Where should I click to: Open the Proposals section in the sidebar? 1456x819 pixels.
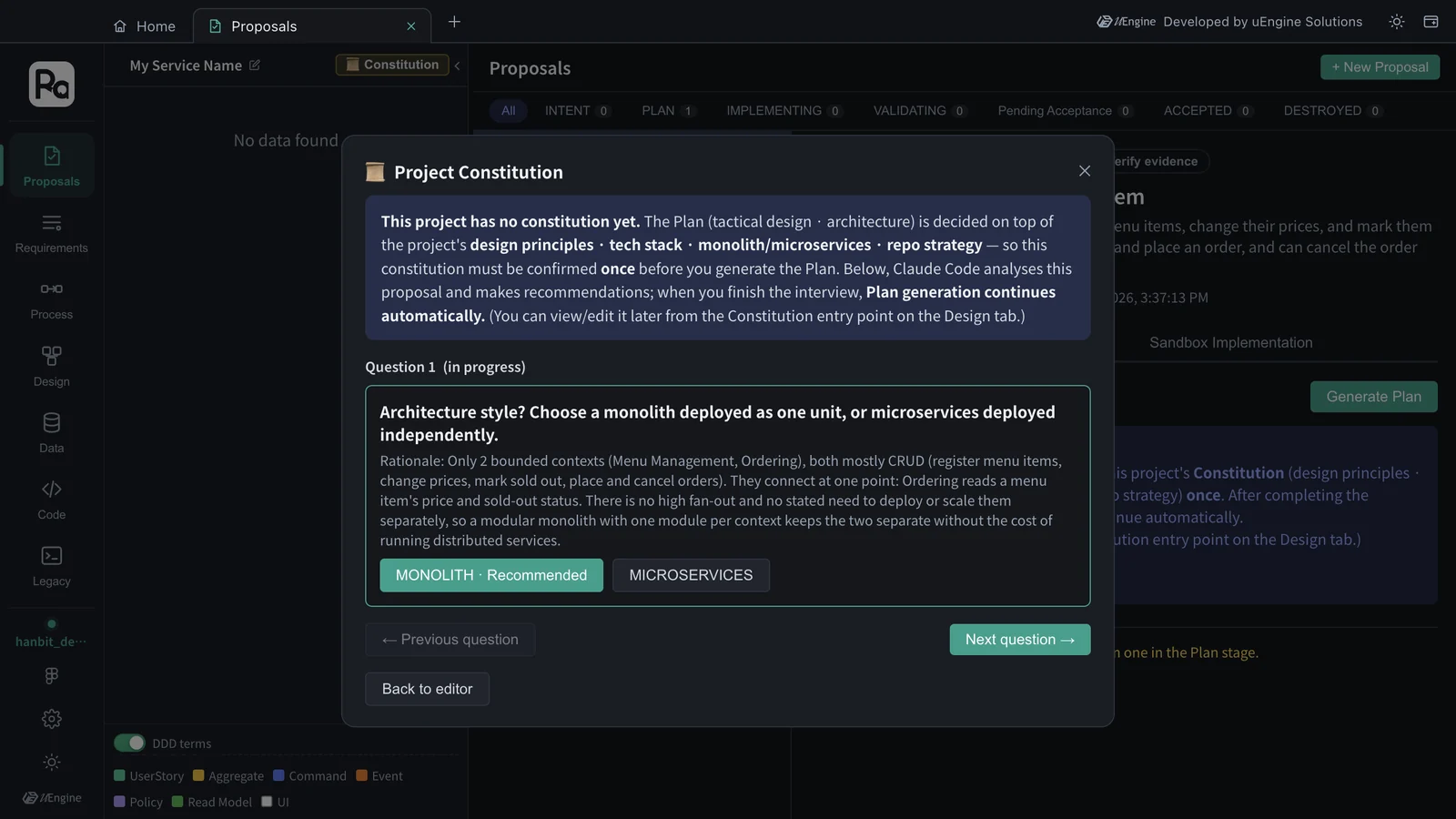[x=52, y=166]
